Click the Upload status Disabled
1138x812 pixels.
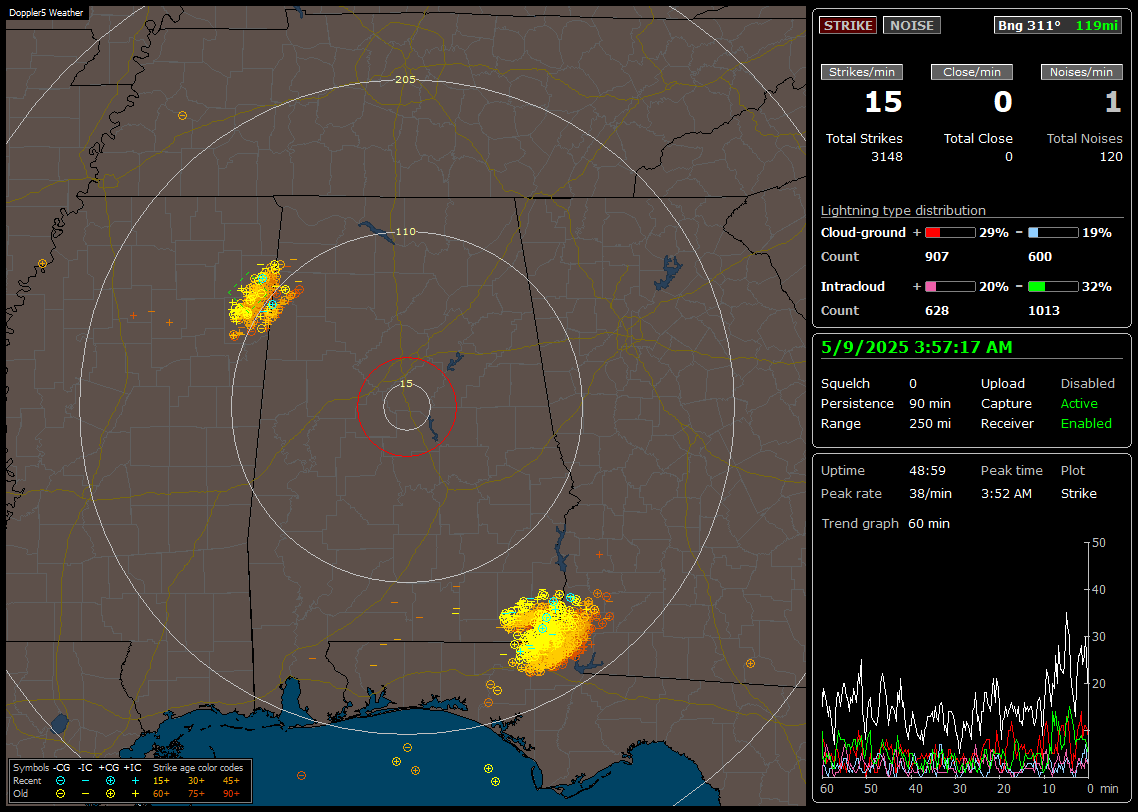[1087, 384]
